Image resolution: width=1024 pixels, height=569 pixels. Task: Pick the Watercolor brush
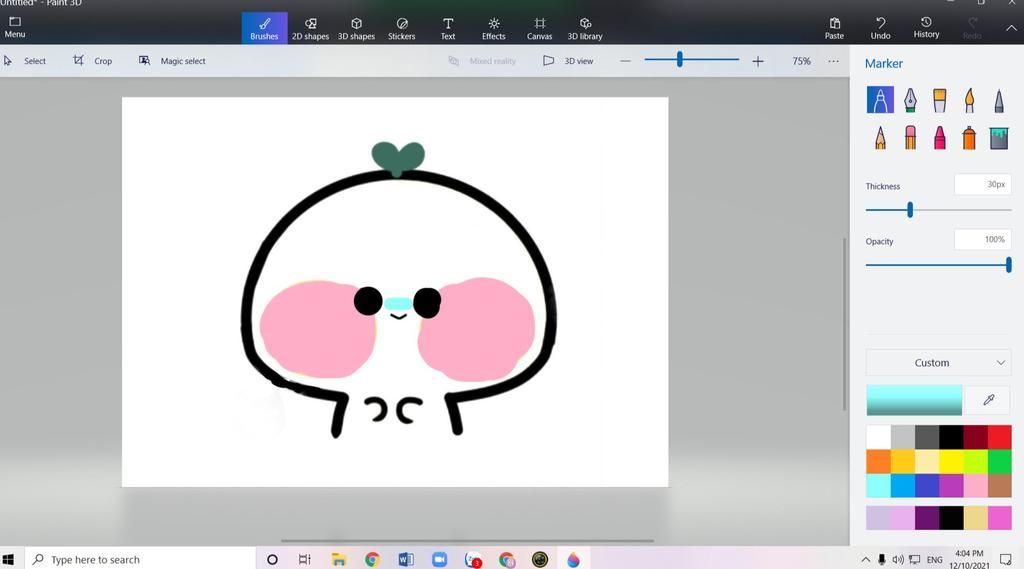pyautogui.click(x=969, y=100)
